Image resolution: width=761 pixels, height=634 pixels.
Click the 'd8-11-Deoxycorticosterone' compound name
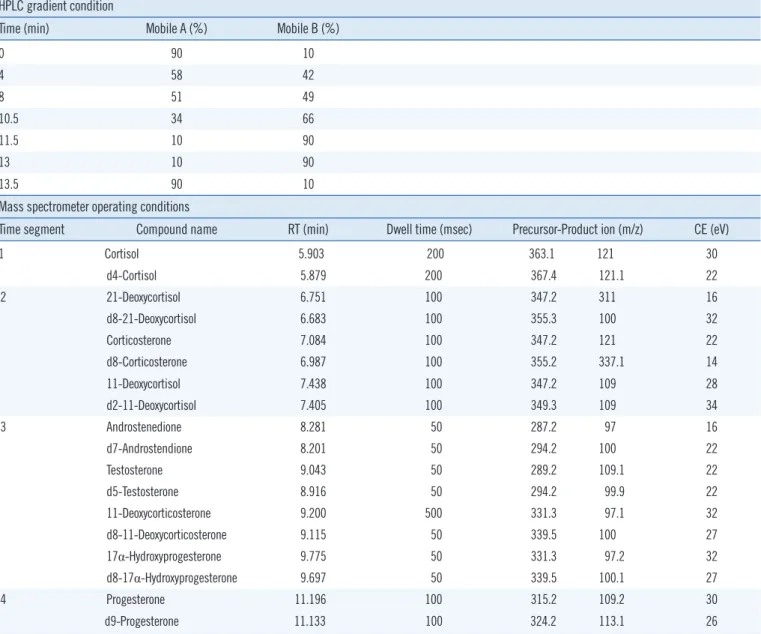(x=166, y=535)
